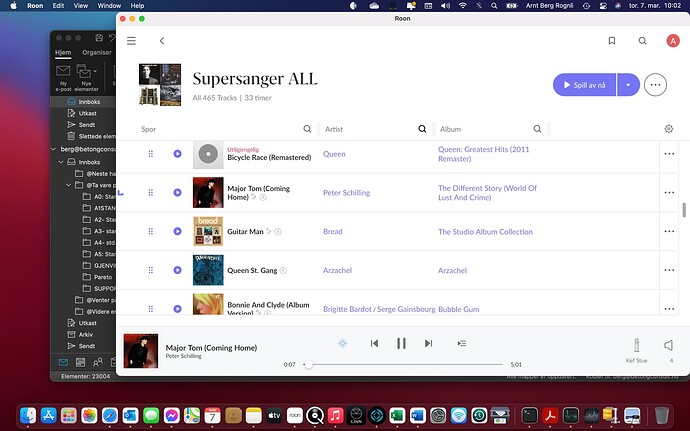Open the Guitar Man album cover thumbnail
This screenshot has width=690, height=431.
[208, 231]
